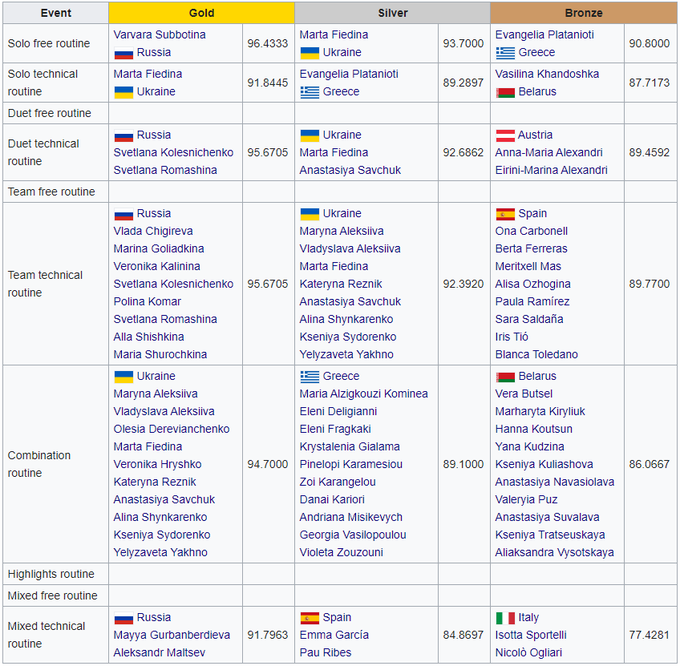Go to Aleksandr Maltsev's page
Viewport: 680px width, 666px height.
tap(160, 653)
